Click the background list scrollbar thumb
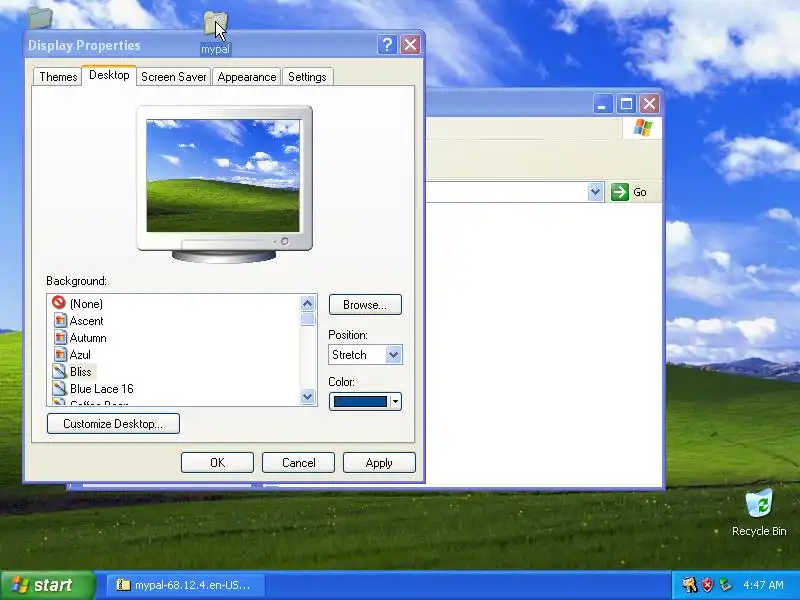The width and height of the screenshot is (800, 600). (308, 319)
